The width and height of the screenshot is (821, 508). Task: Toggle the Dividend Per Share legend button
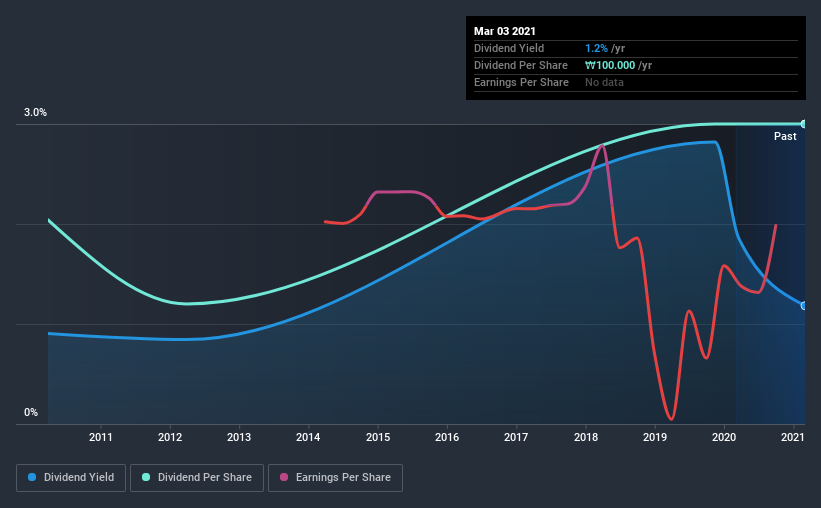[197, 478]
